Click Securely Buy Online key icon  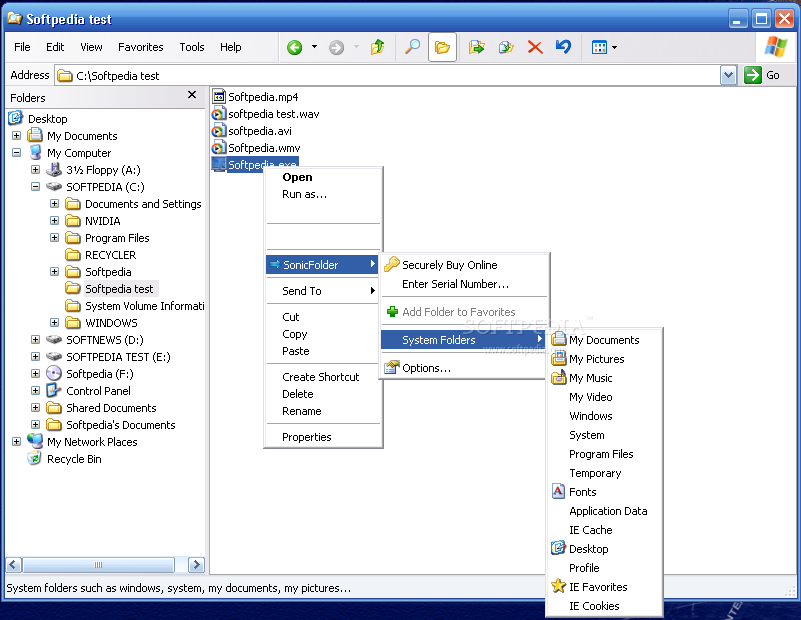coord(392,264)
